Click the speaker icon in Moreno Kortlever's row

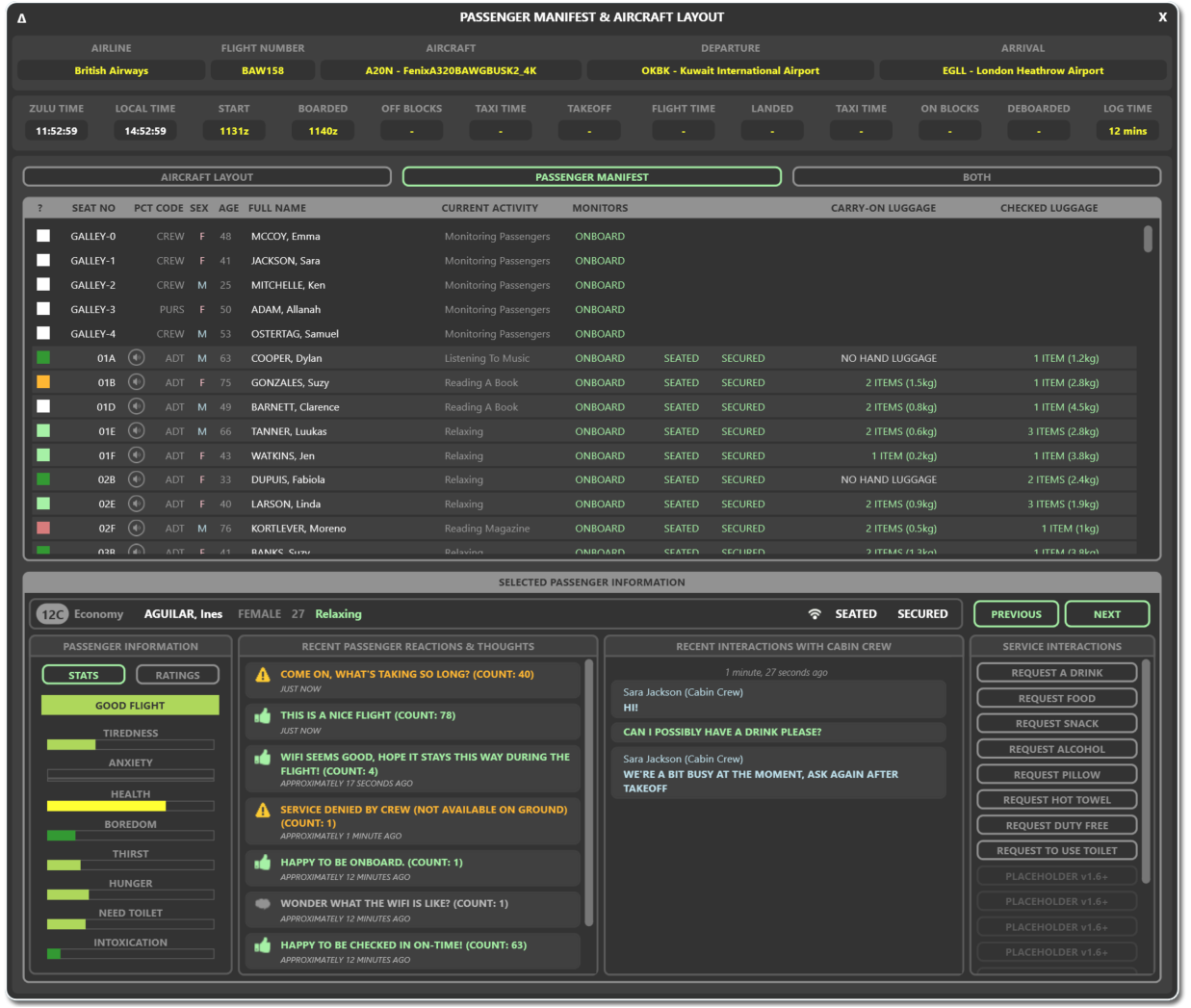pyautogui.click(x=137, y=528)
